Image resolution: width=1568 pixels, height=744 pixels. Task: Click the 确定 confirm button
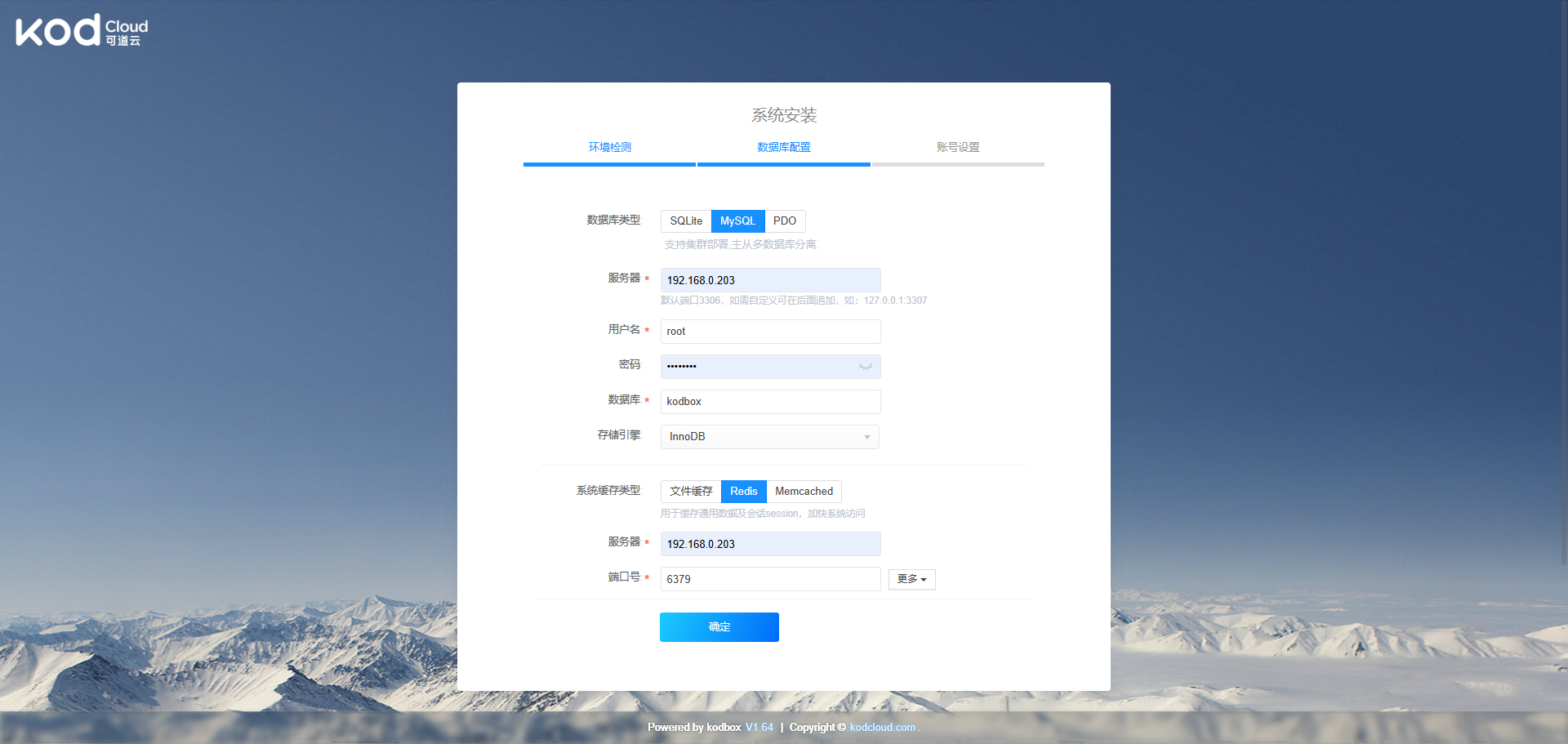click(x=719, y=627)
